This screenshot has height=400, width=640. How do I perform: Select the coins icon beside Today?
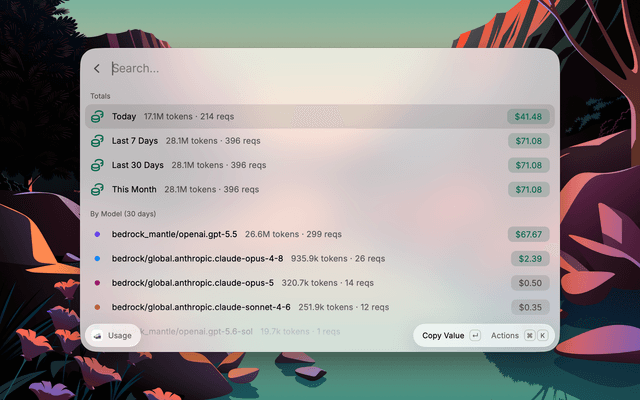tap(97, 117)
